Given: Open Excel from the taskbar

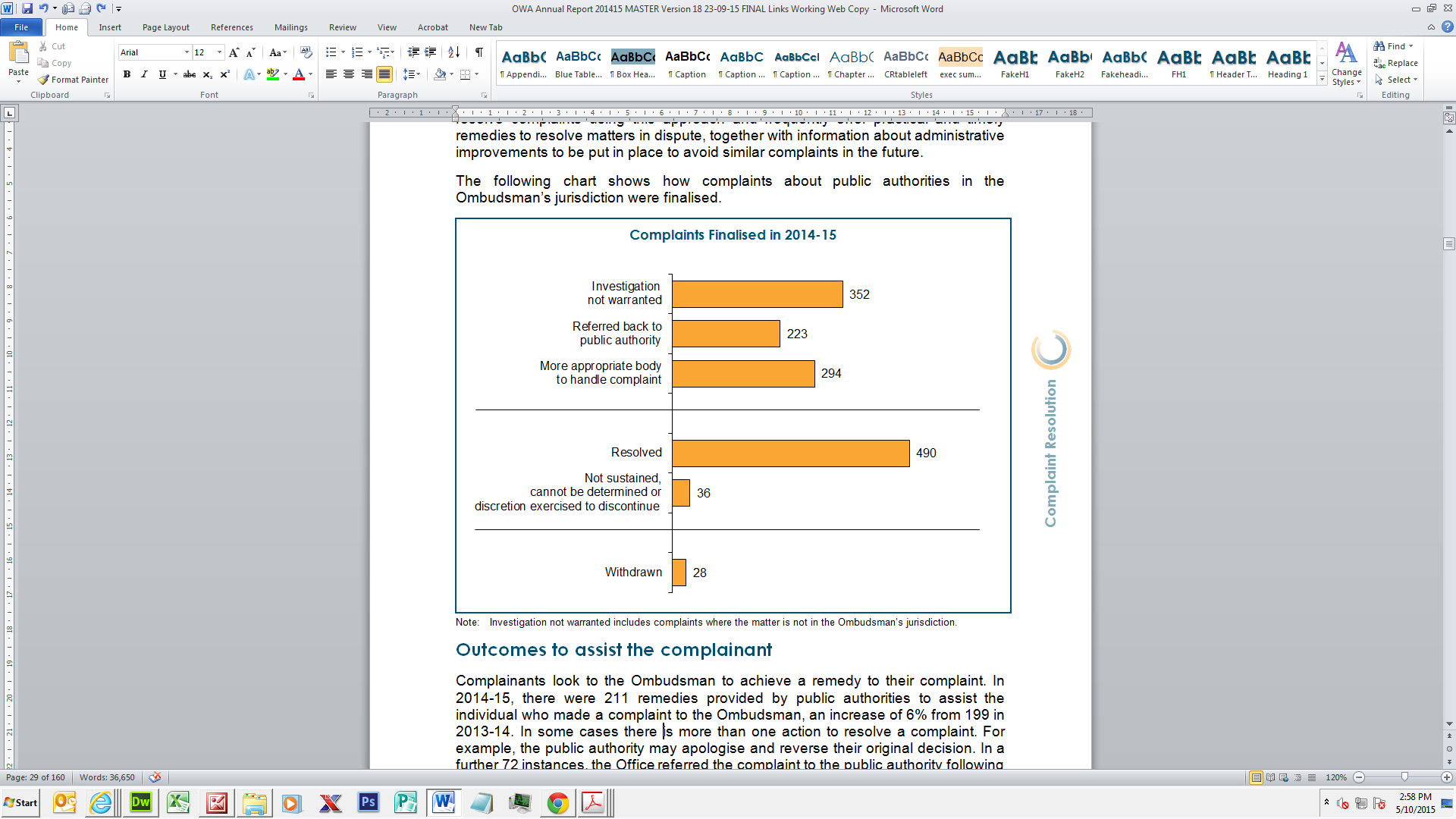Looking at the screenshot, I should (x=178, y=802).
